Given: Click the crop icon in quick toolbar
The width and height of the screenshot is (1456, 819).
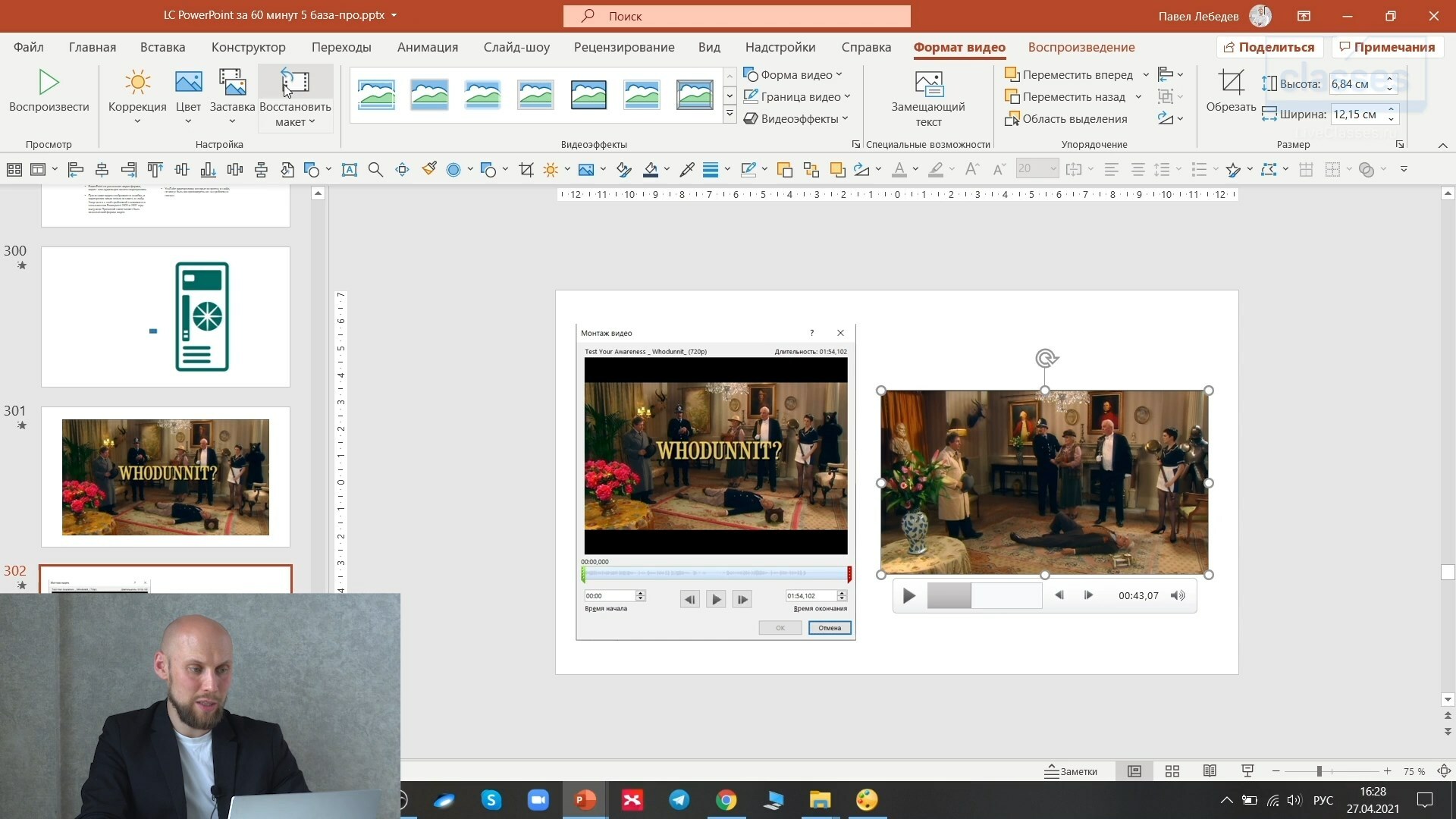Looking at the screenshot, I should click(x=526, y=170).
